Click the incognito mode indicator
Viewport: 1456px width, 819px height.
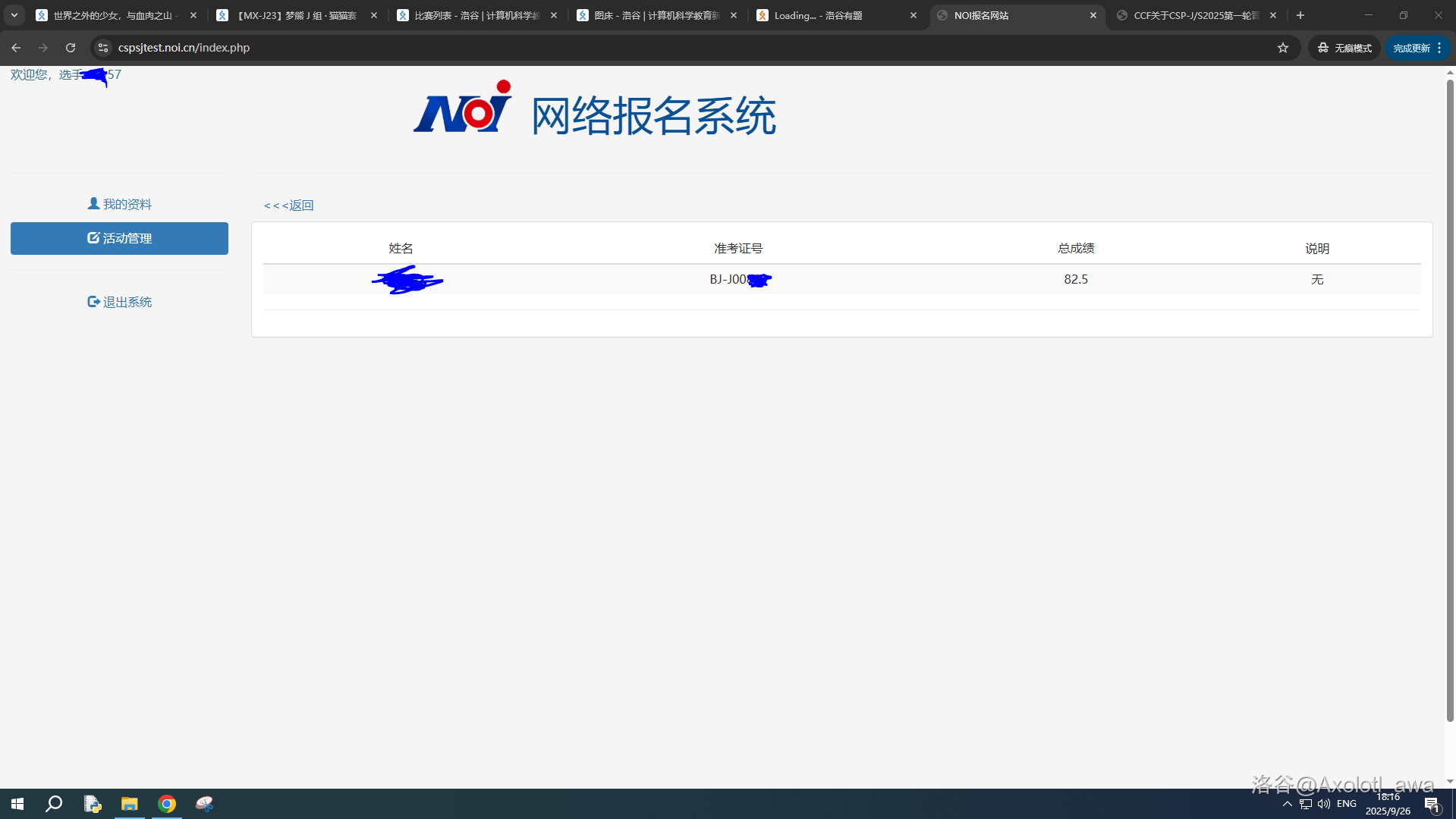[x=1343, y=47]
